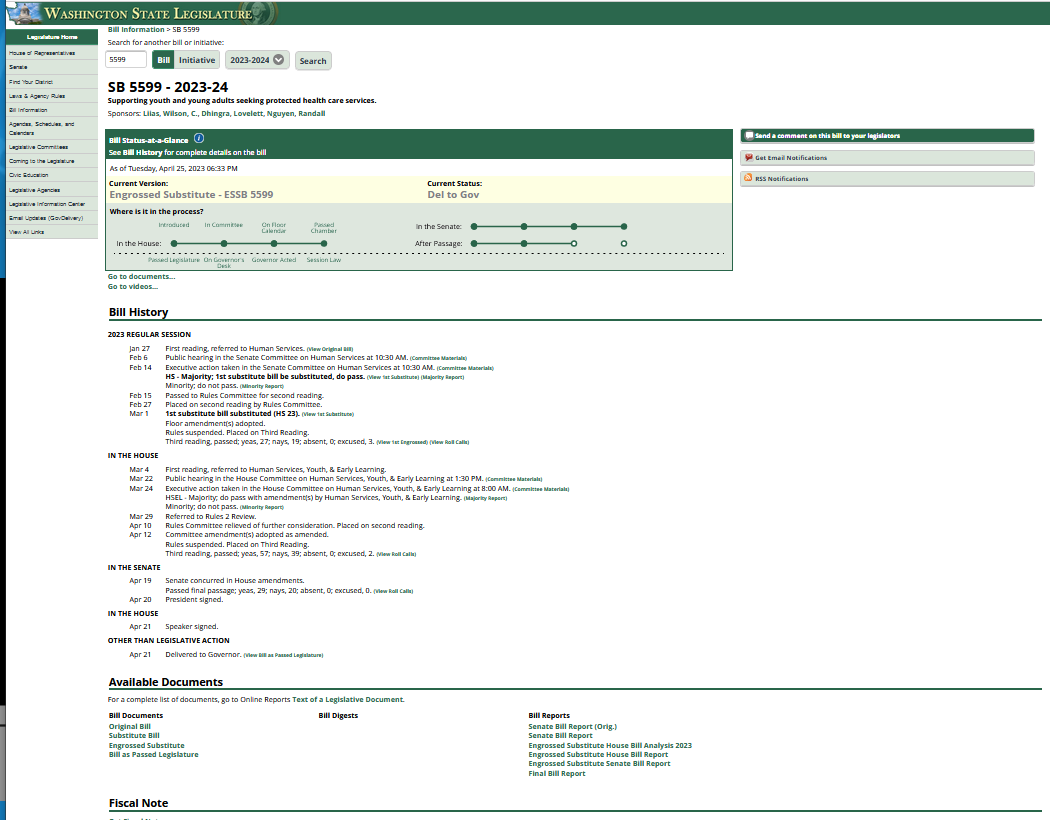1050x820 pixels.
Task: Open the Final Bill Report
Action: (556, 774)
